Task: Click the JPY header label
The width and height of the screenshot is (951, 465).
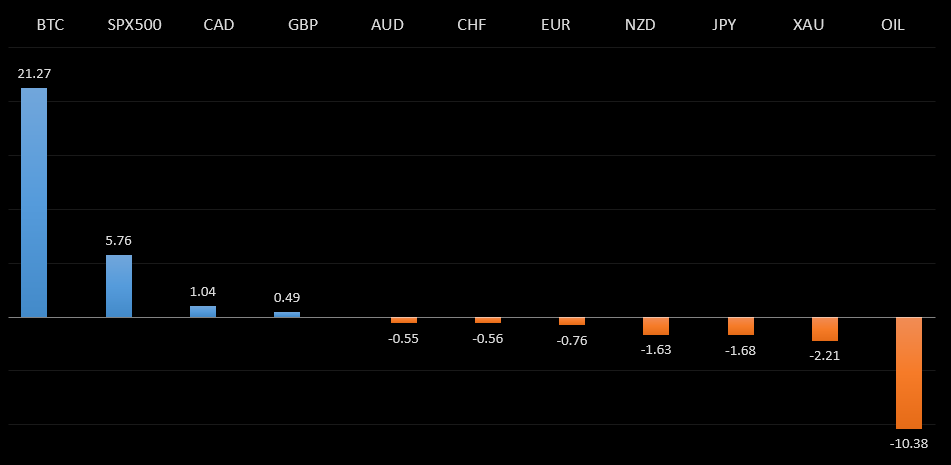Action: coord(724,24)
